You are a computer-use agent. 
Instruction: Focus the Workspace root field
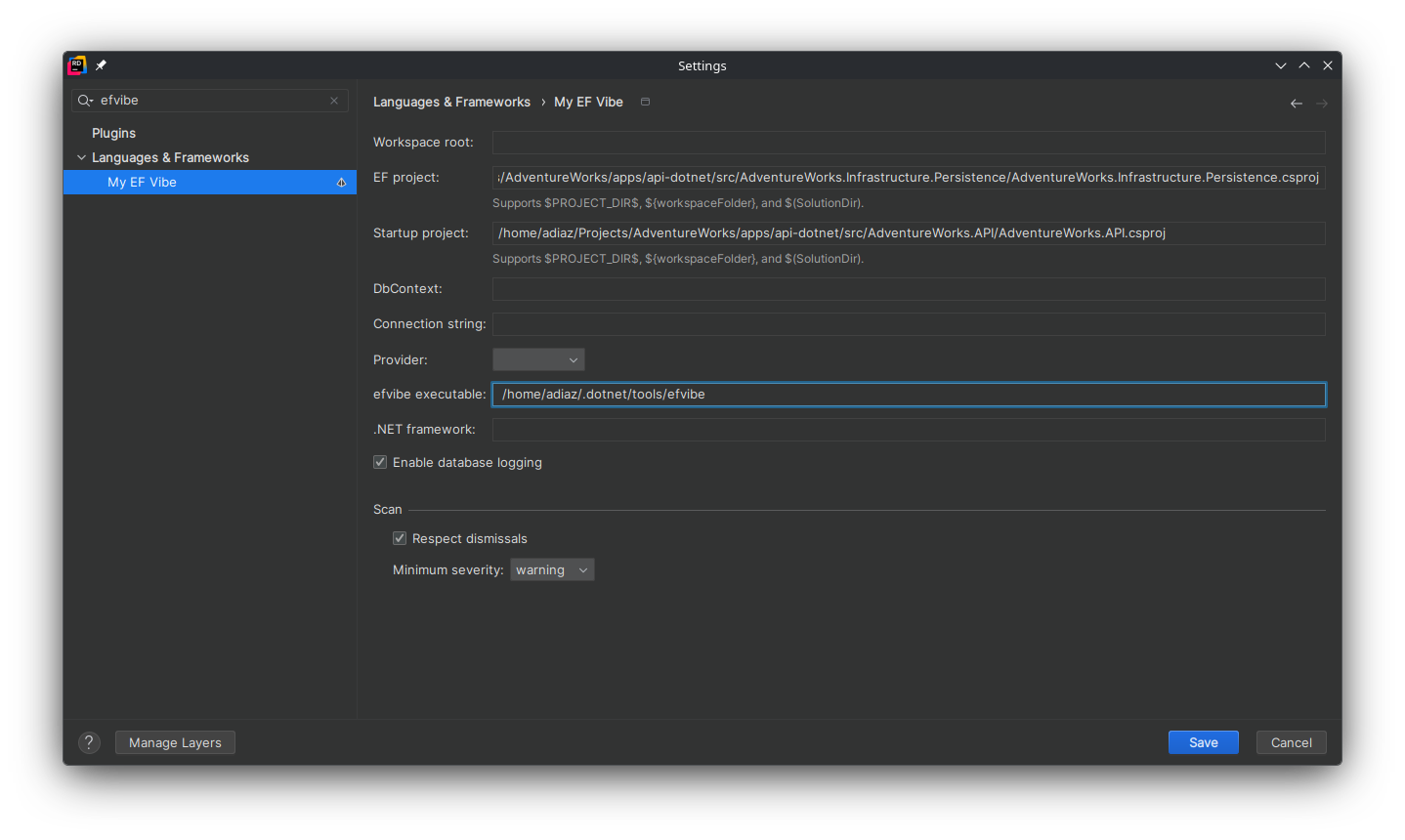click(x=909, y=143)
